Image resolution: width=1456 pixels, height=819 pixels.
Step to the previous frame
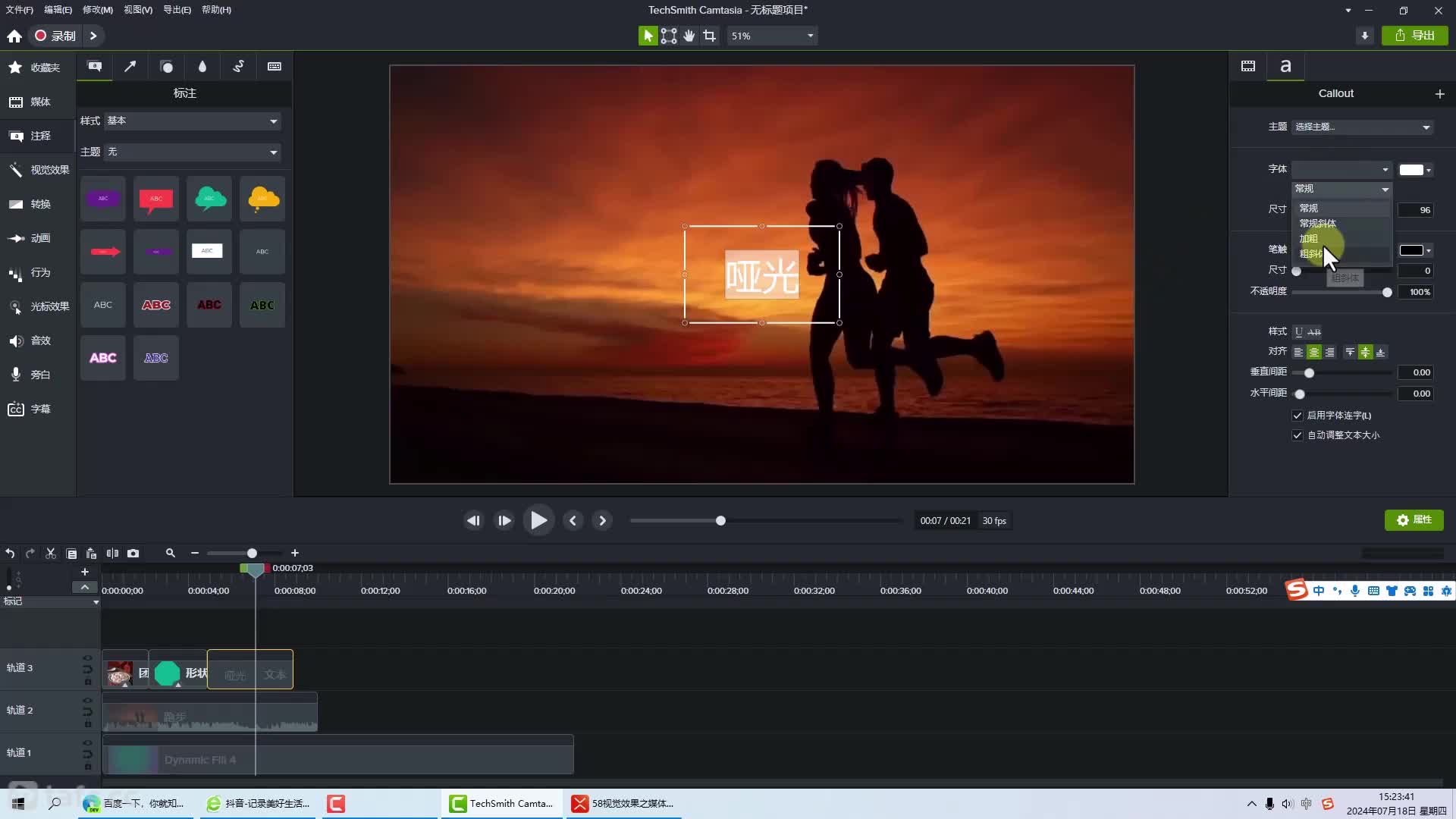(x=473, y=521)
